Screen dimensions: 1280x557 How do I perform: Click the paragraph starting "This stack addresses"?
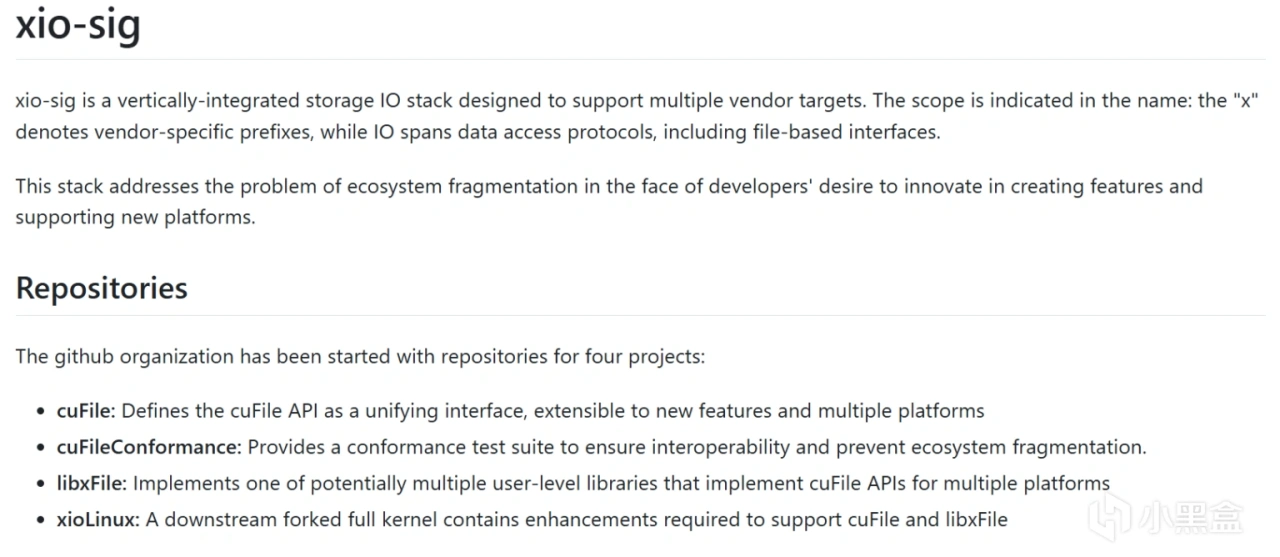click(x=609, y=201)
